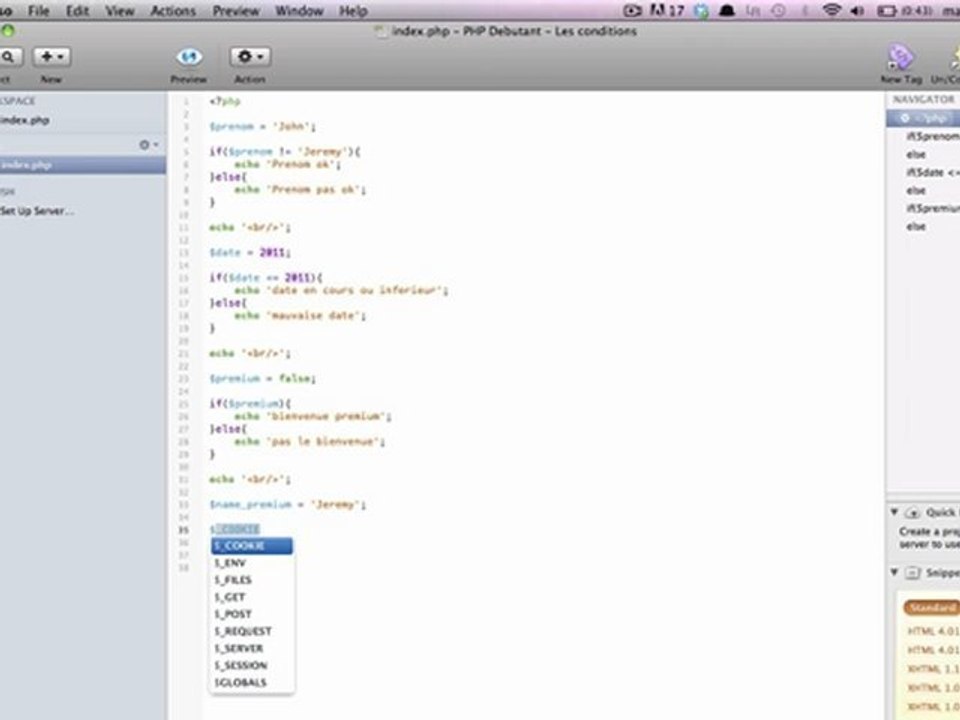Image resolution: width=960 pixels, height=720 pixels.
Task: Click the $premium = false; code line
Action: (263, 378)
